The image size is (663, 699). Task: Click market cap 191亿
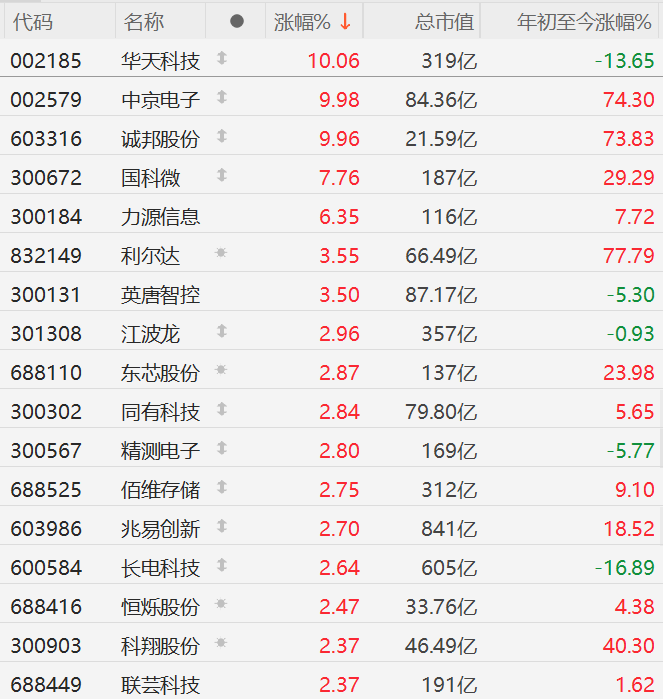tap(449, 685)
